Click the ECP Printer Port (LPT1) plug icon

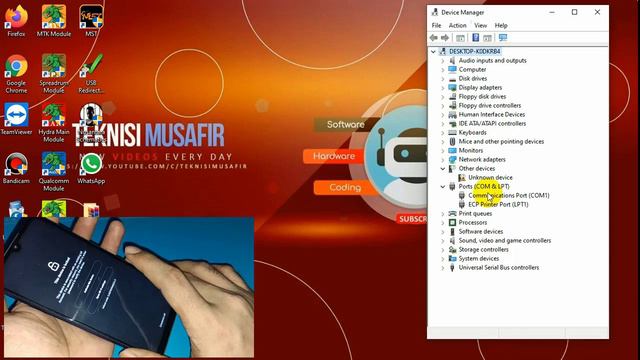tap(462, 204)
